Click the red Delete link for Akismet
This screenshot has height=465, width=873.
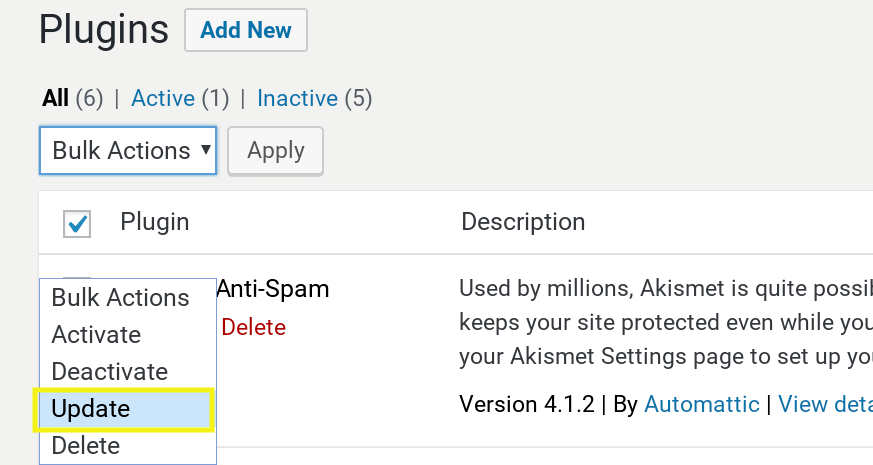click(x=253, y=328)
